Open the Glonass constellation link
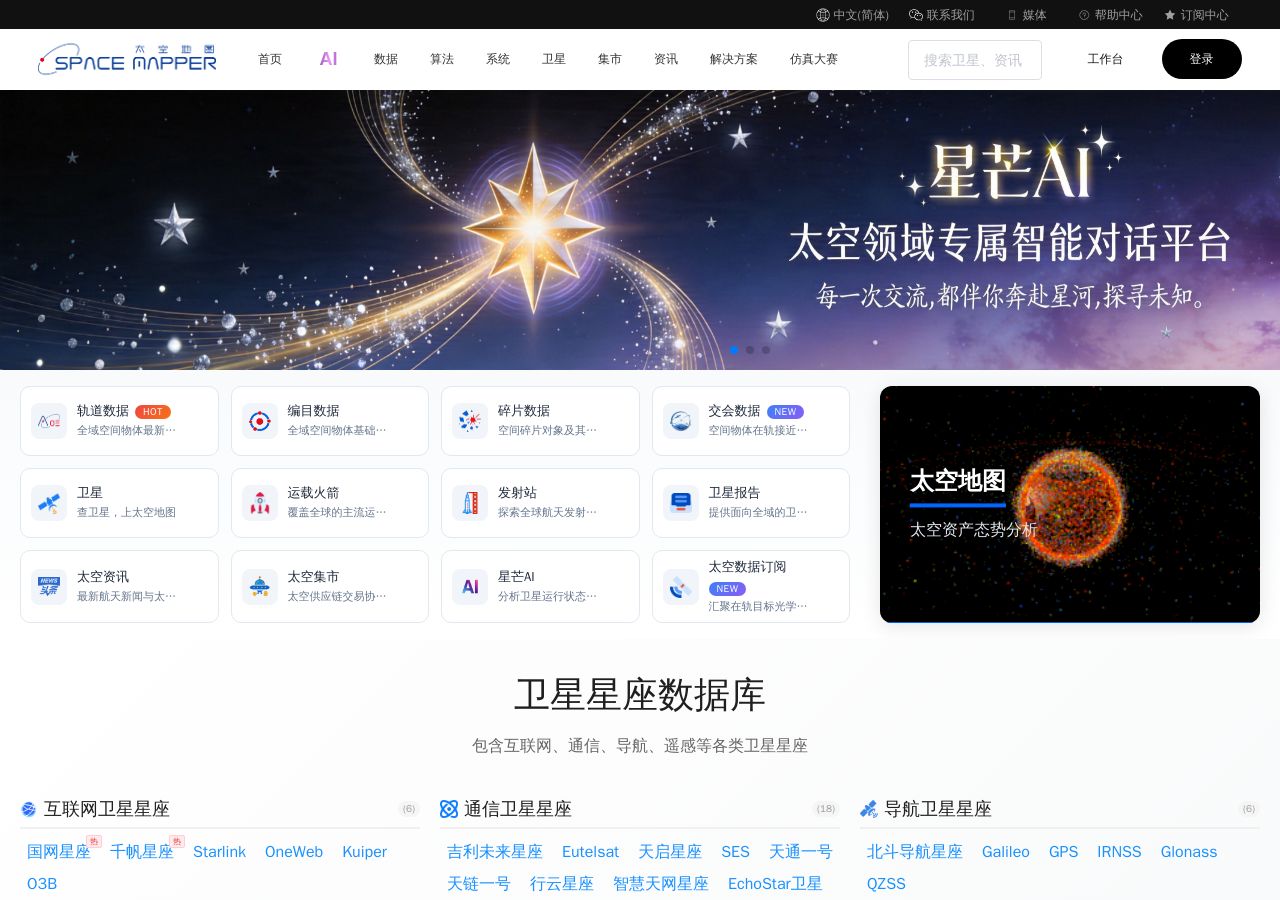 tap(1189, 852)
